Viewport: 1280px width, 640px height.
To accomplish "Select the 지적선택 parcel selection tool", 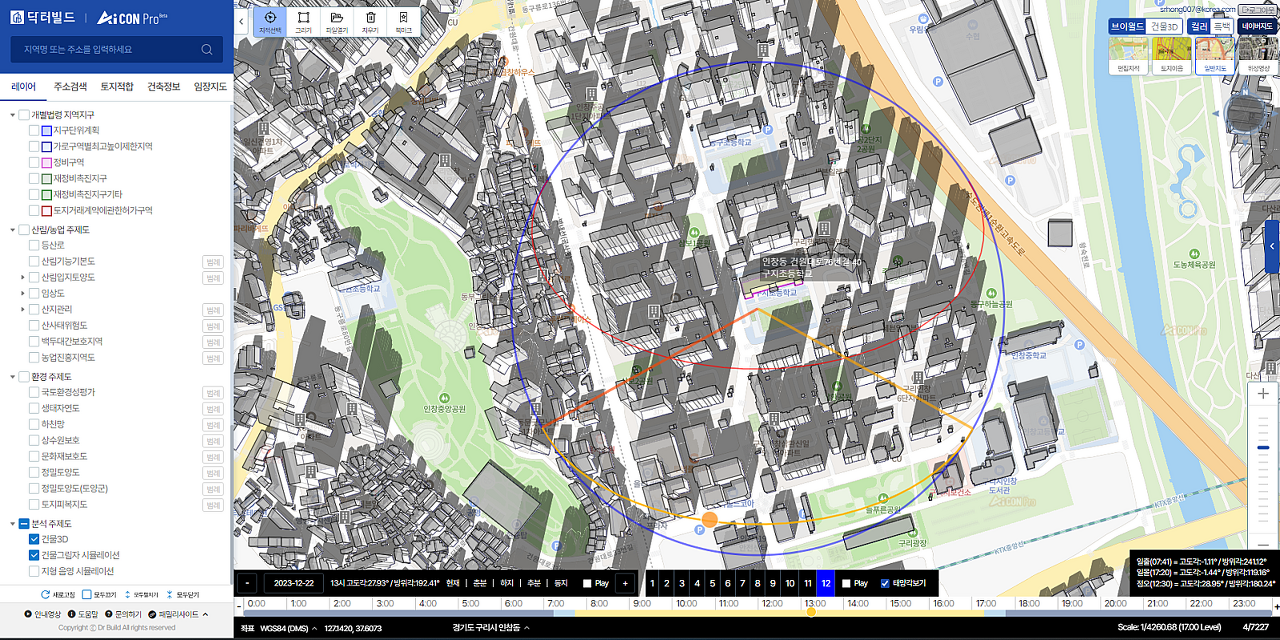I will pos(269,21).
